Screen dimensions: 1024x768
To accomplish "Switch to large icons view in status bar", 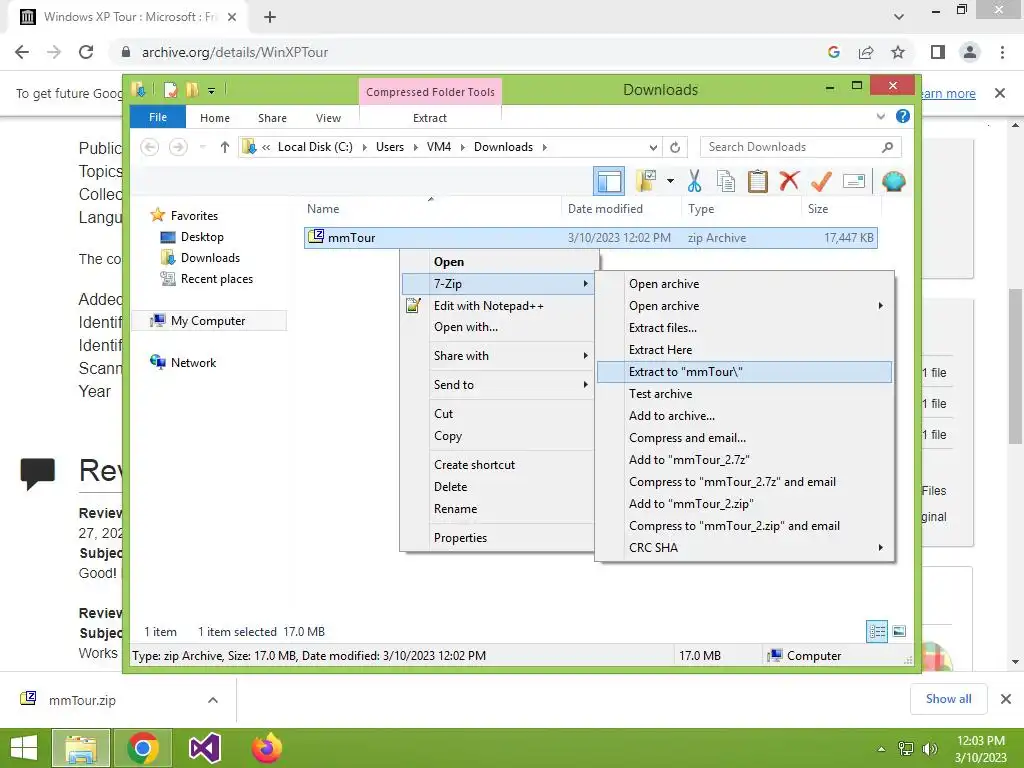I will point(899,632).
